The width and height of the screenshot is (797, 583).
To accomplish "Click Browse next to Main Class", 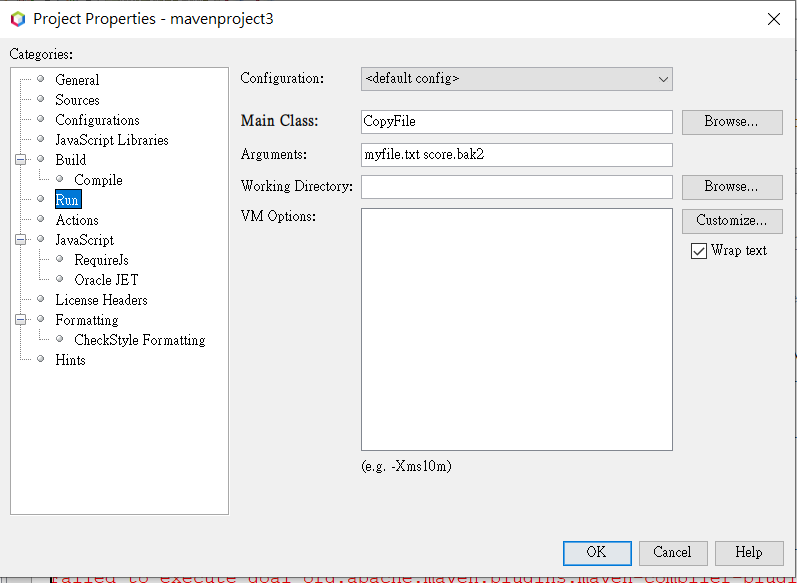I will [x=732, y=122].
